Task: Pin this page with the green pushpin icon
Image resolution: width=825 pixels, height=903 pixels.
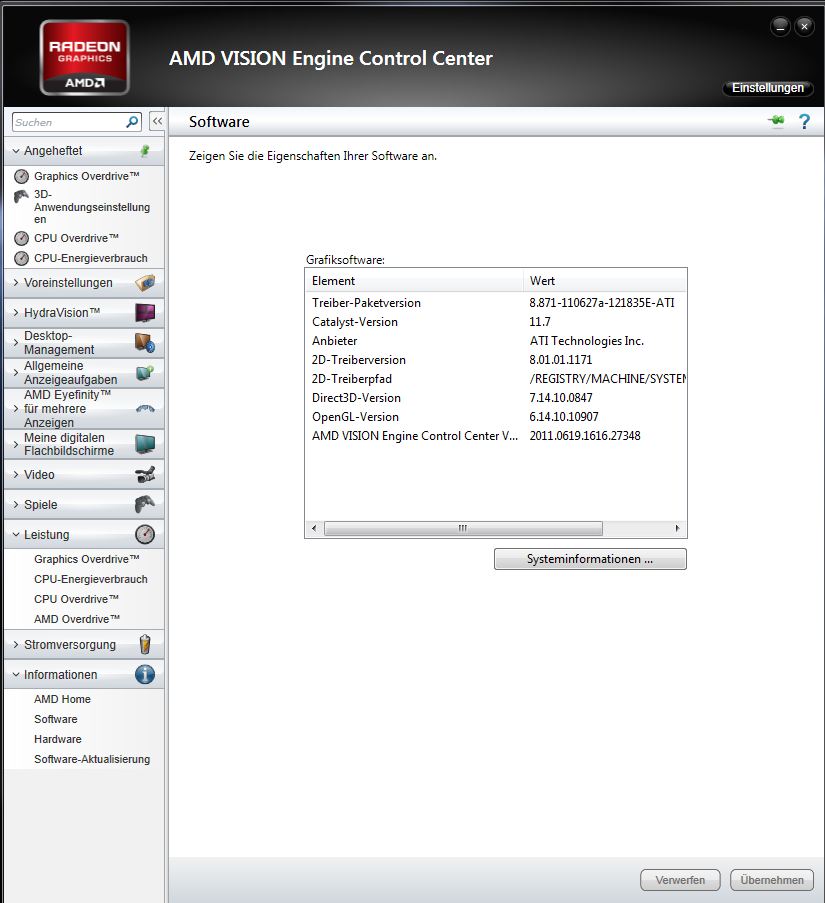Action: pos(776,120)
